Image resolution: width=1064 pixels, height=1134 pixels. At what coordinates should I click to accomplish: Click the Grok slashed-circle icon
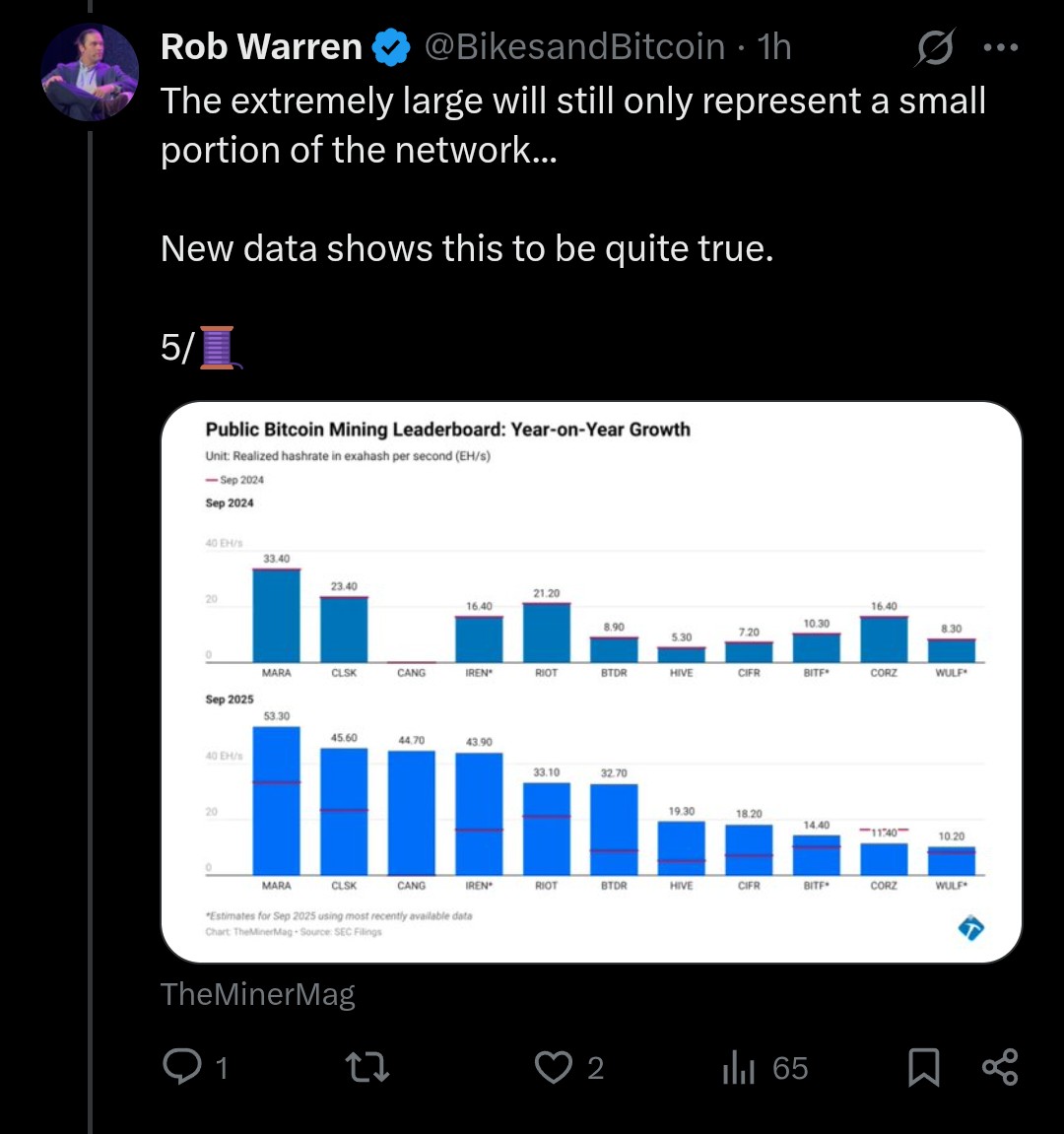click(x=934, y=47)
